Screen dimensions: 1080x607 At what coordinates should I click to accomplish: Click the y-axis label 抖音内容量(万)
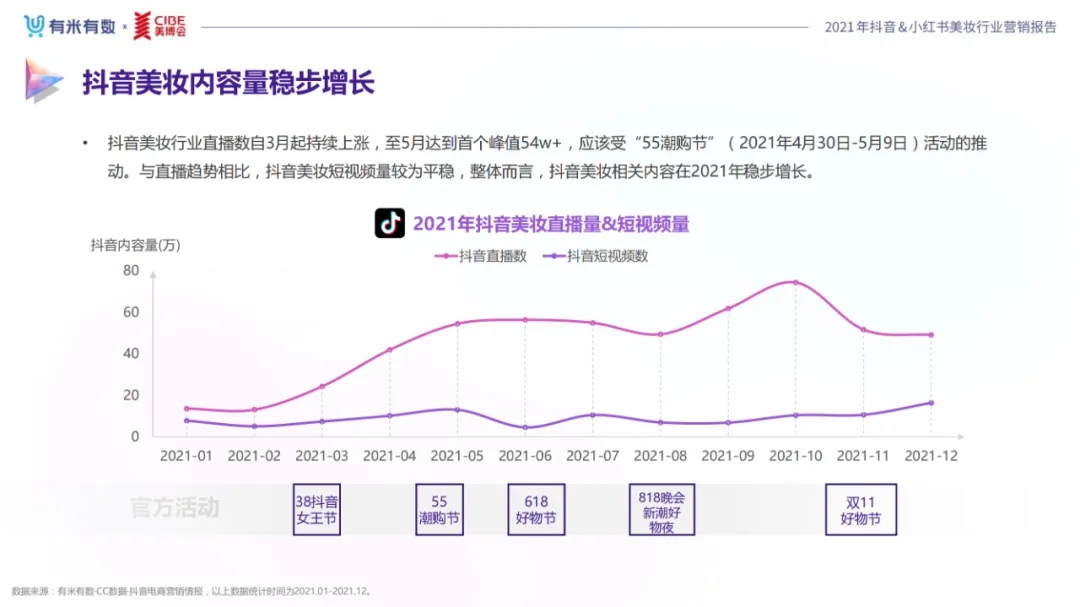coord(135,245)
